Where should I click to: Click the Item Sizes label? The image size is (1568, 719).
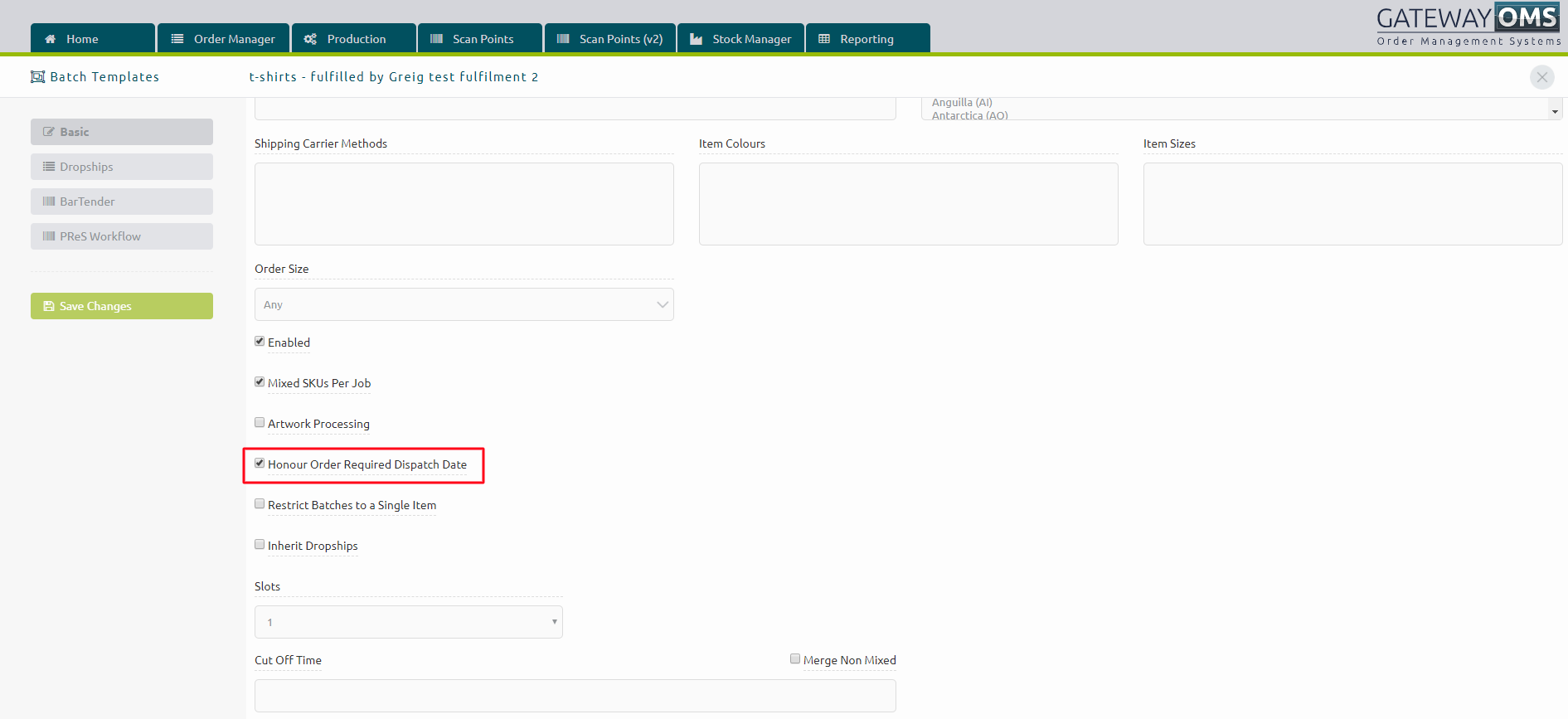(x=1169, y=144)
